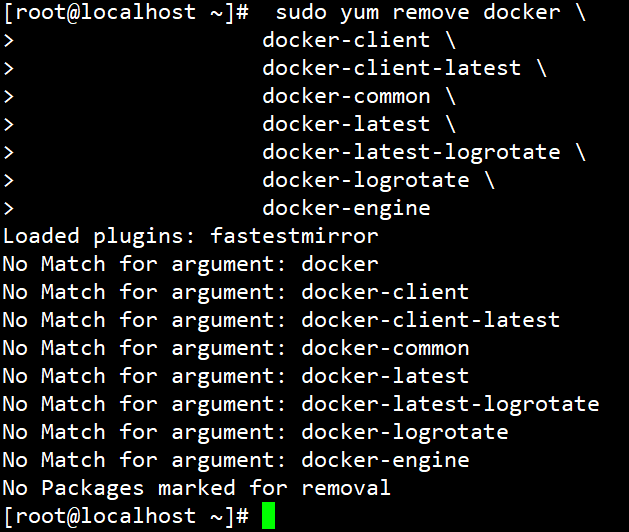
Task: Click "docker-logrotate" in the typed command lines
Action: click(x=365, y=181)
